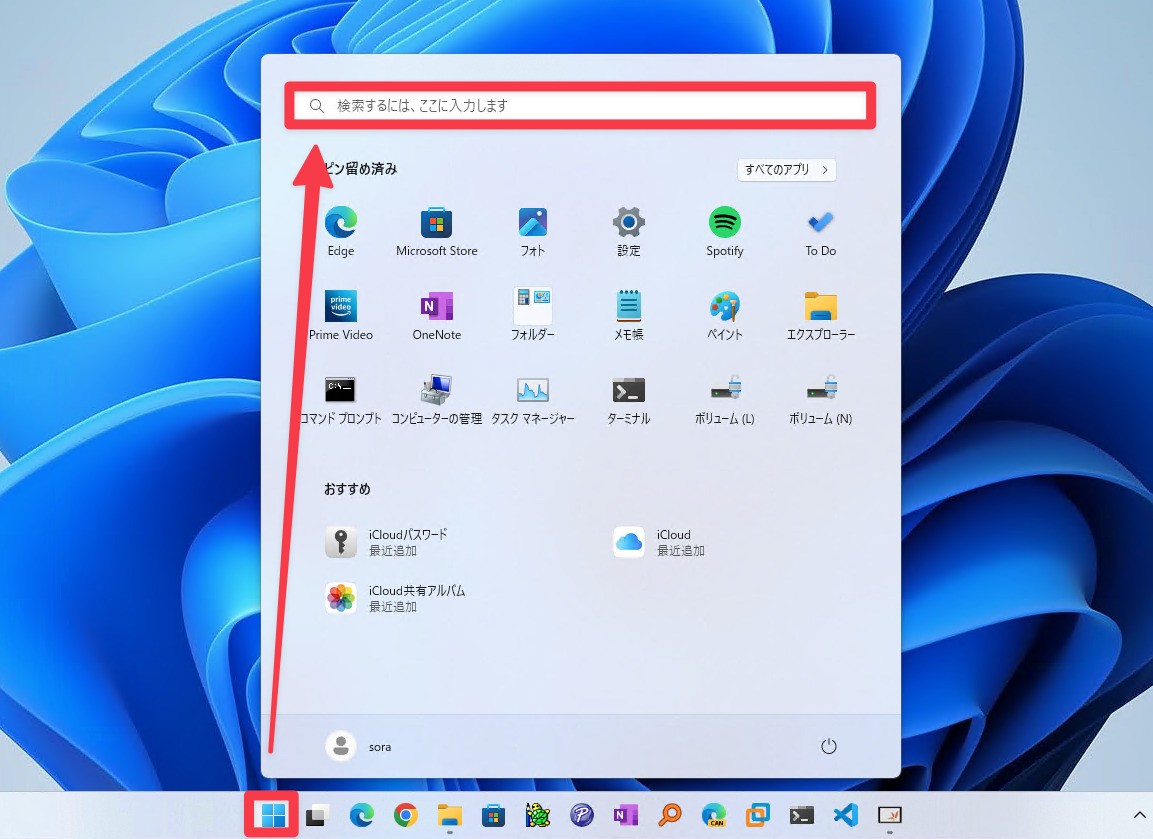Open the orange magnifier app on the taskbar

[670, 815]
